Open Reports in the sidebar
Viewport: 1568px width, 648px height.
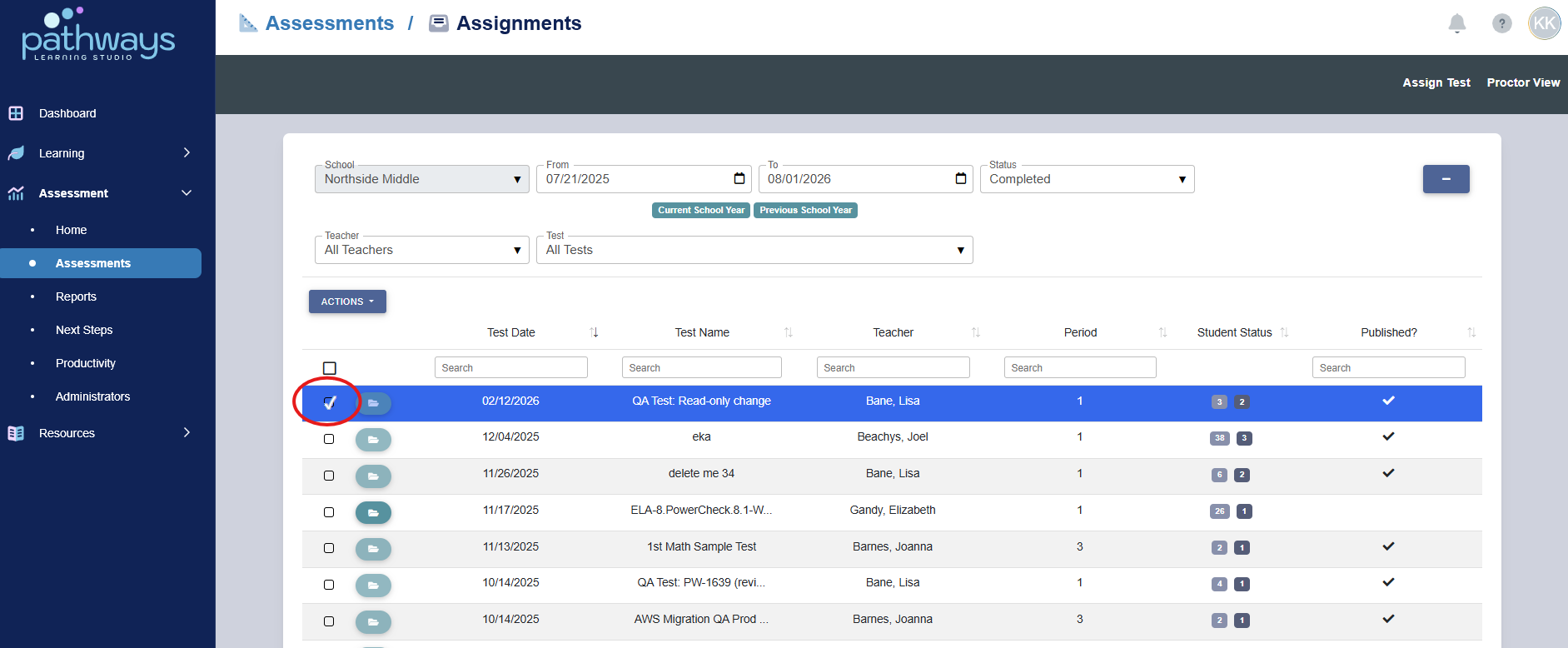tap(76, 297)
